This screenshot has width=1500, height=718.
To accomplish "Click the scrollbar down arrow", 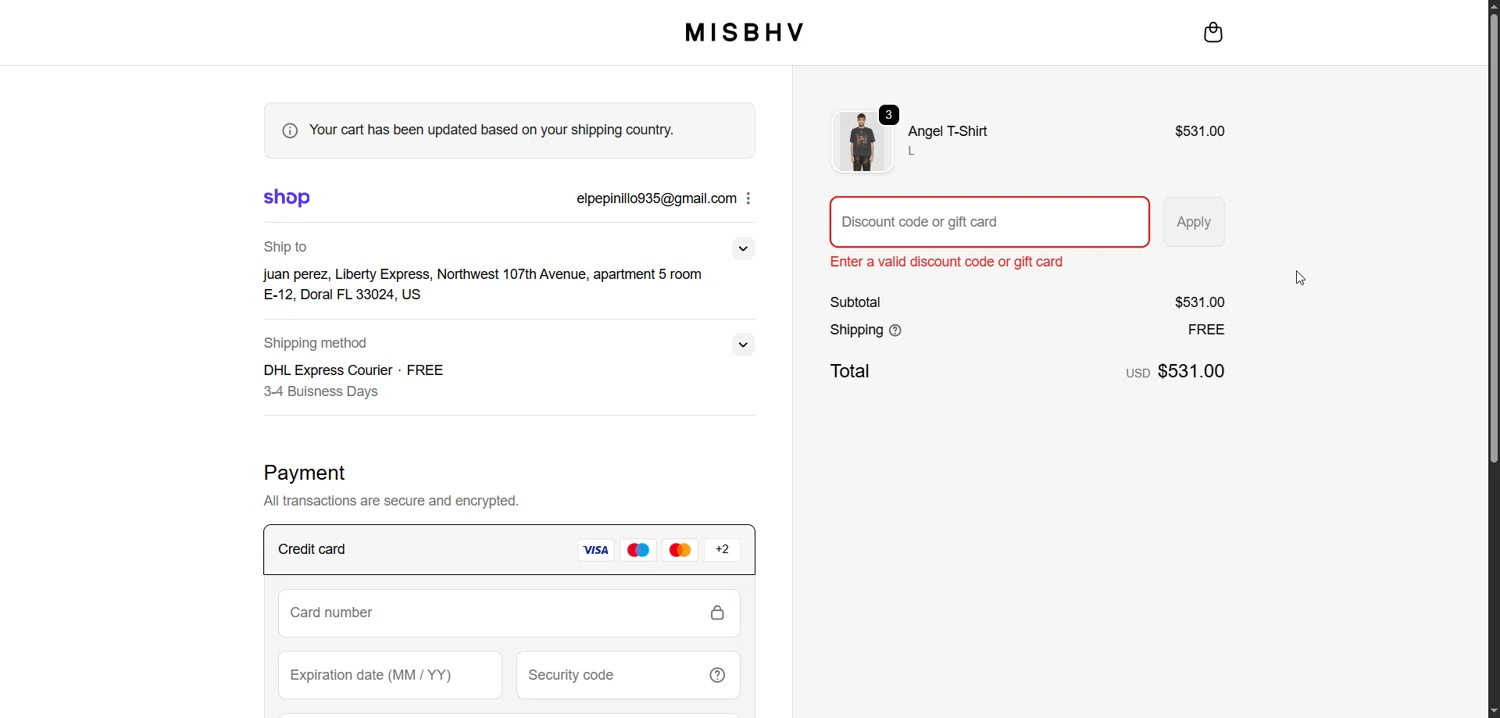I will [x=1494, y=710].
